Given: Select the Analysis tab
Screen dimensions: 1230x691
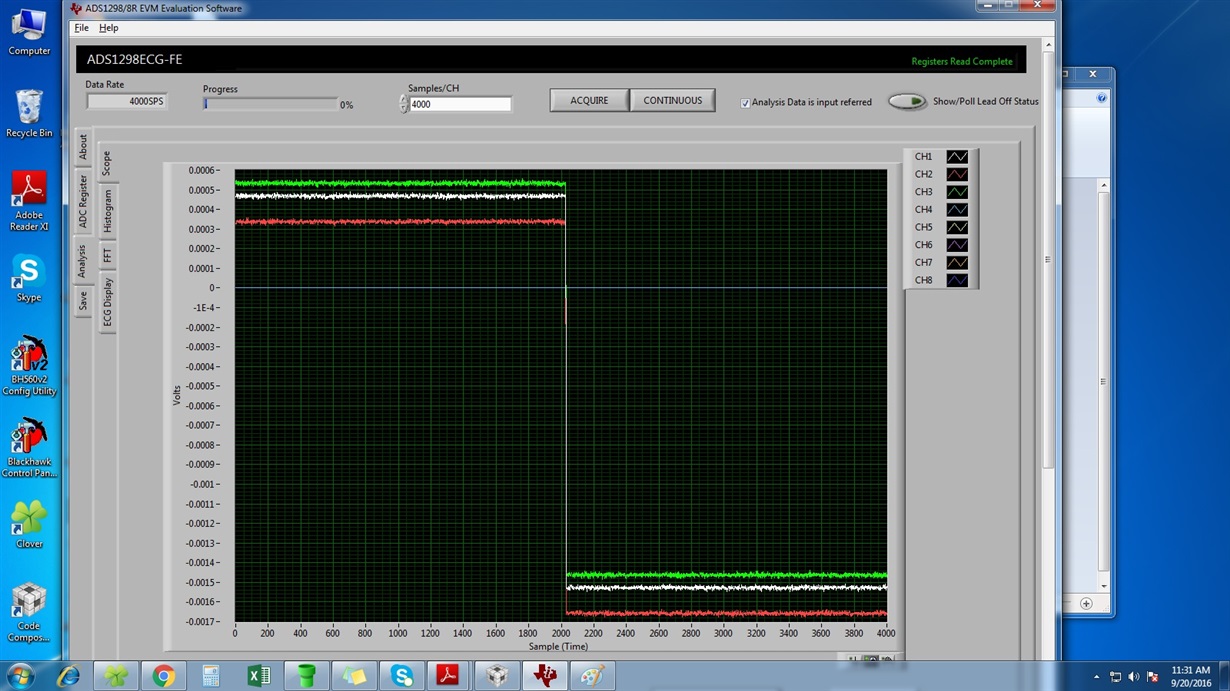Looking at the screenshot, I should 83,260.
